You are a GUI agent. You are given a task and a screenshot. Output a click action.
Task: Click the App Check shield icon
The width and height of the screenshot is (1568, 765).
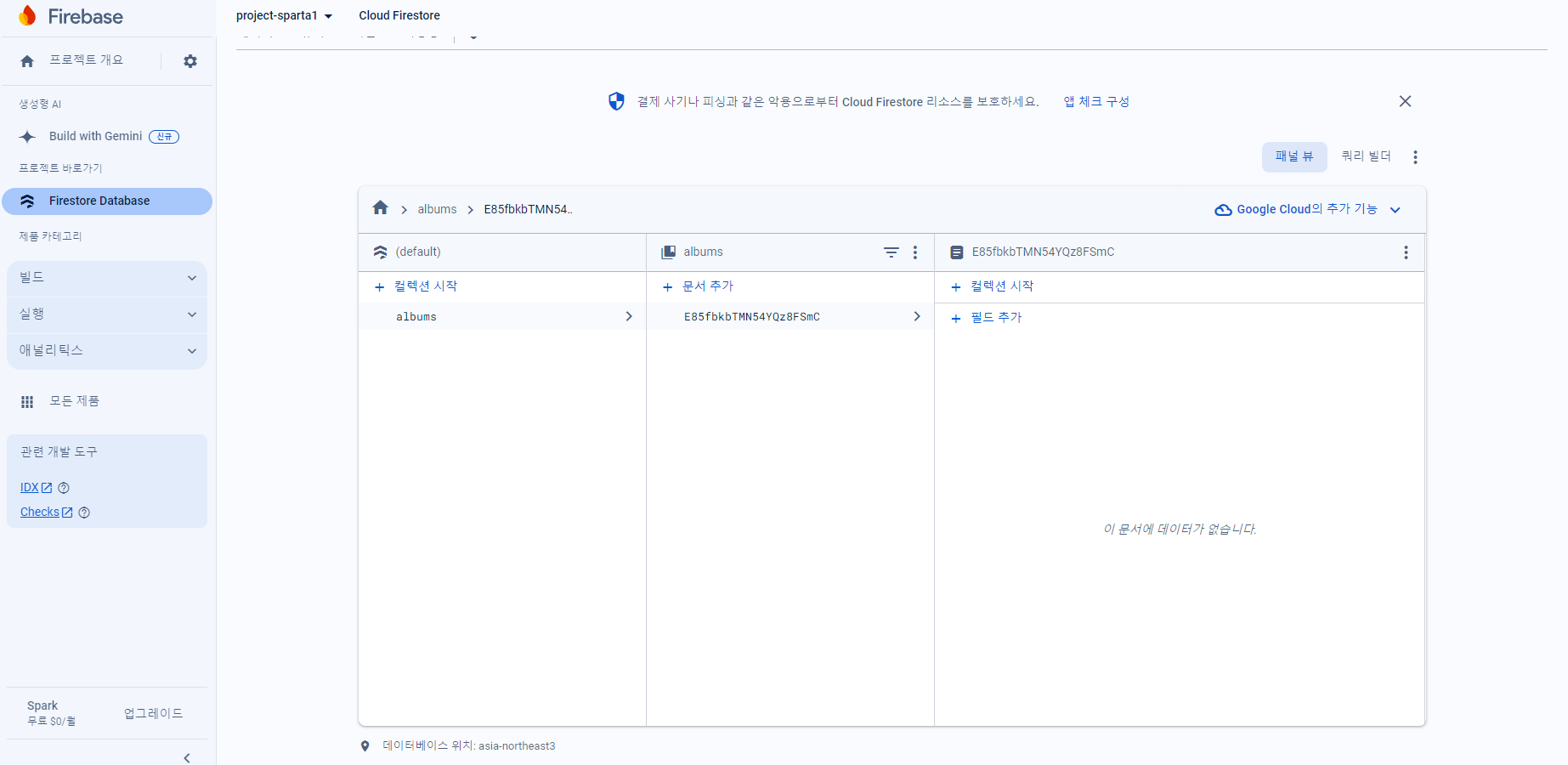coord(616,101)
